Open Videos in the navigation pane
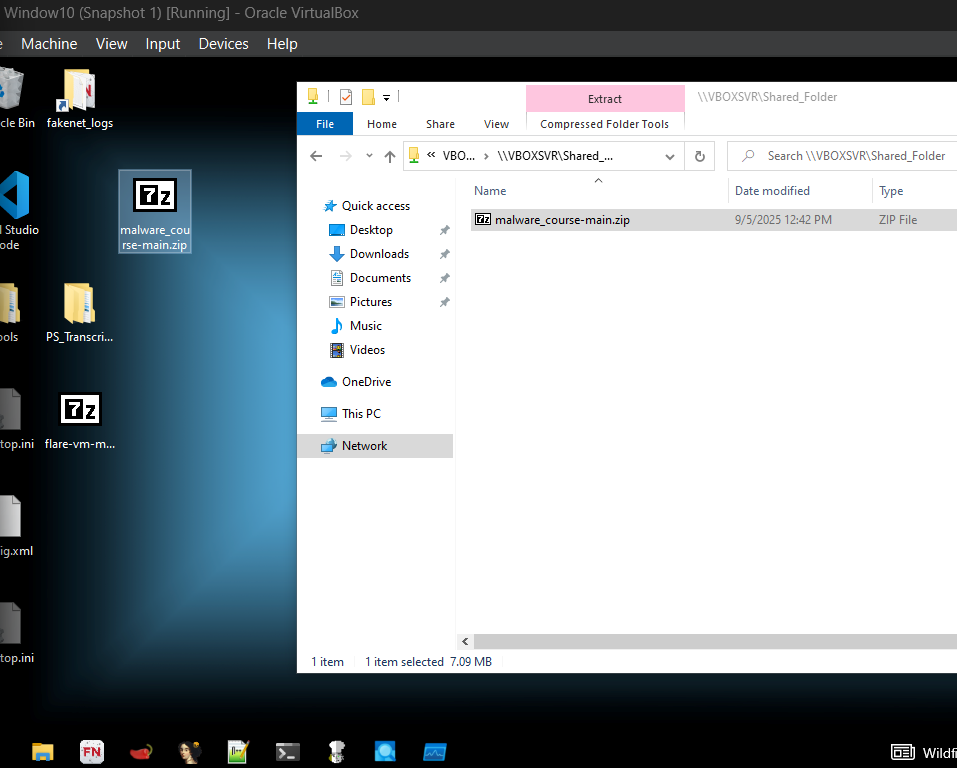 (x=367, y=350)
